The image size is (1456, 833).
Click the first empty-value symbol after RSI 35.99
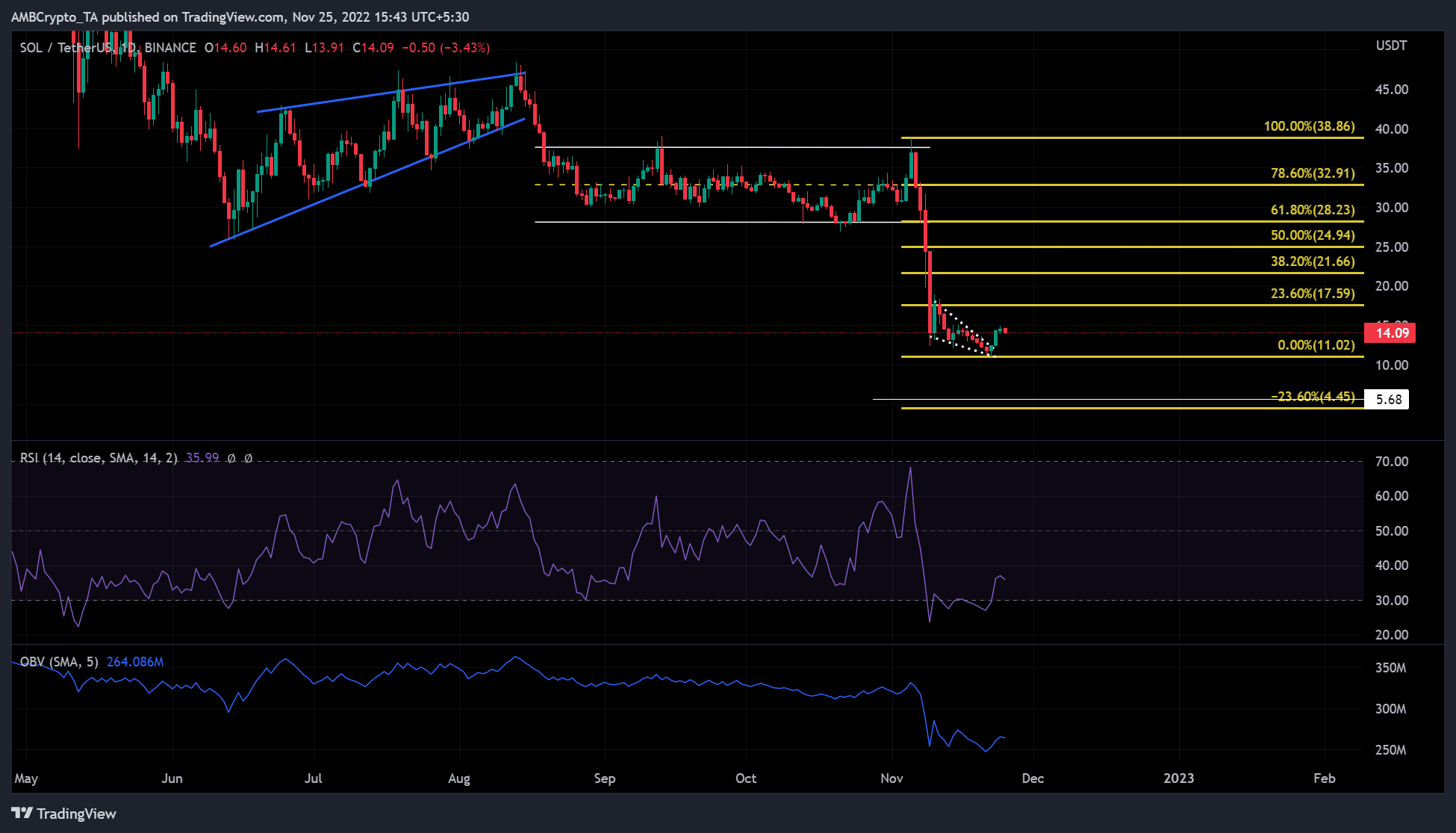pyautogui.click(x=231, y=458)
